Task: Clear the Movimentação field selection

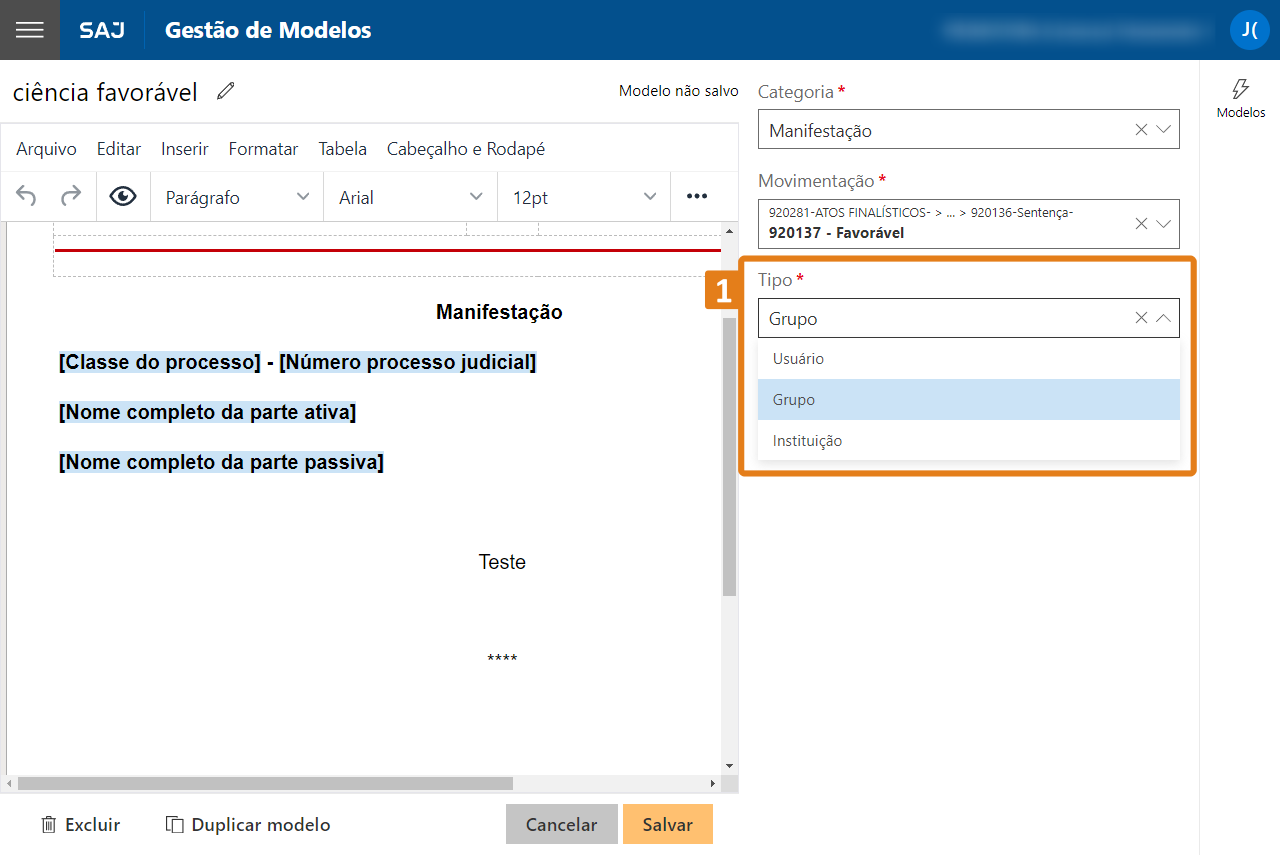Action: click(x=1141, y=224)
